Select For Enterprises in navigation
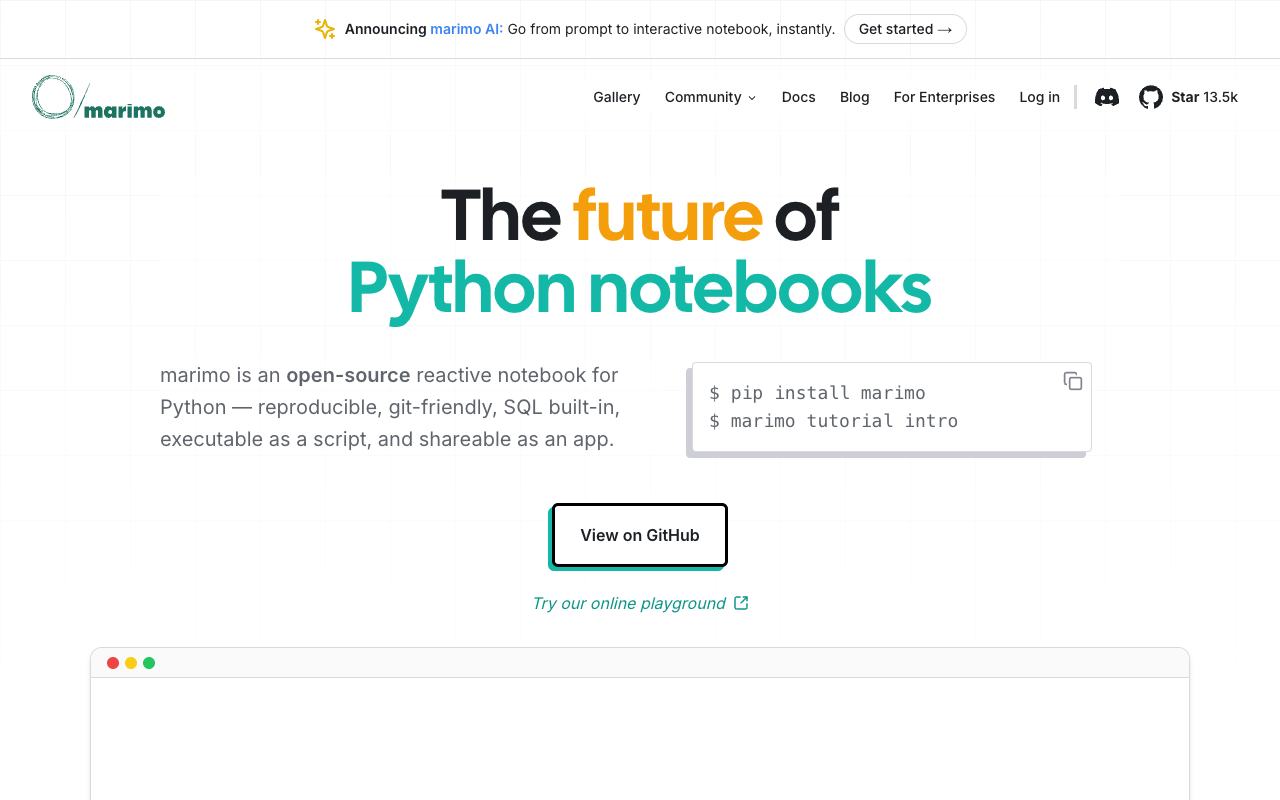Image resolution: width=1280 pixels, height=800 pixels. pyautogui.click(x=944, y=97)
